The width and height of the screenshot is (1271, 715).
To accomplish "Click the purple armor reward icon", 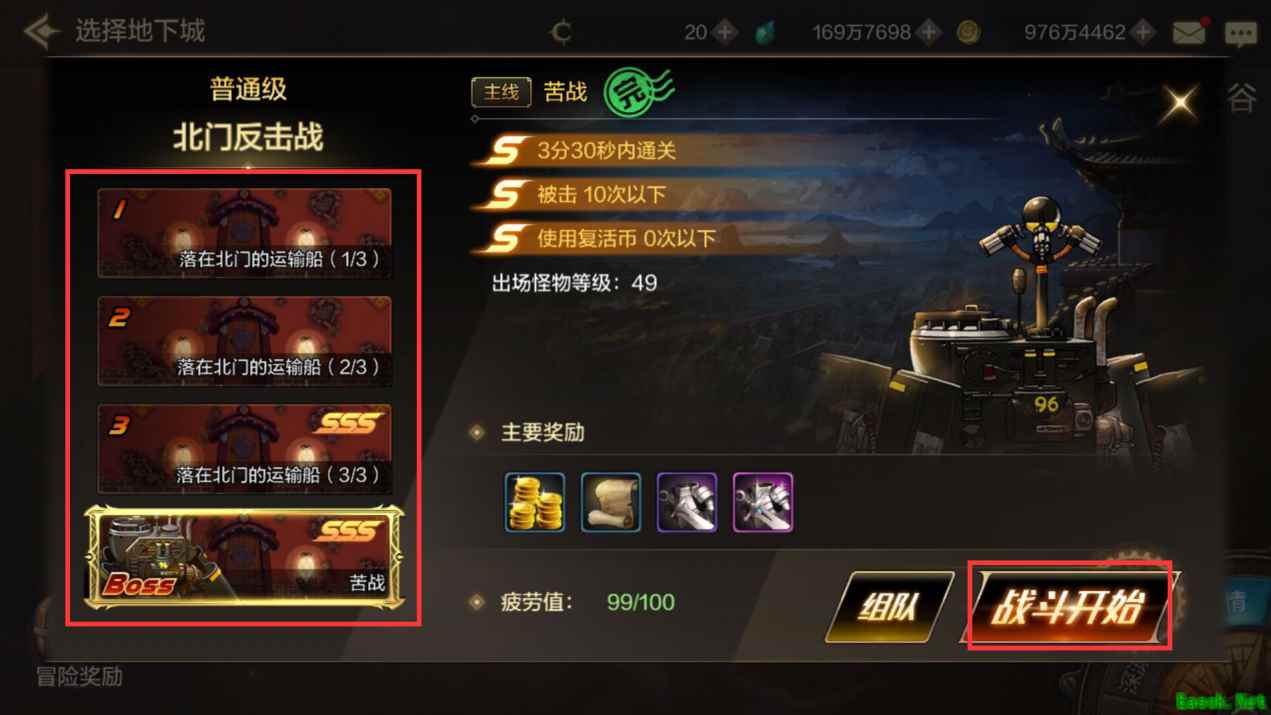I will point(687,502).
